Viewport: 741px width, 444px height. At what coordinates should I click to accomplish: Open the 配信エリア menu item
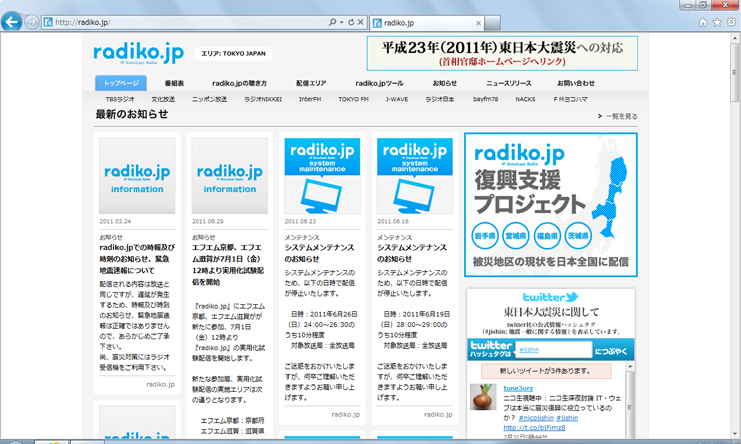point(311,83)
